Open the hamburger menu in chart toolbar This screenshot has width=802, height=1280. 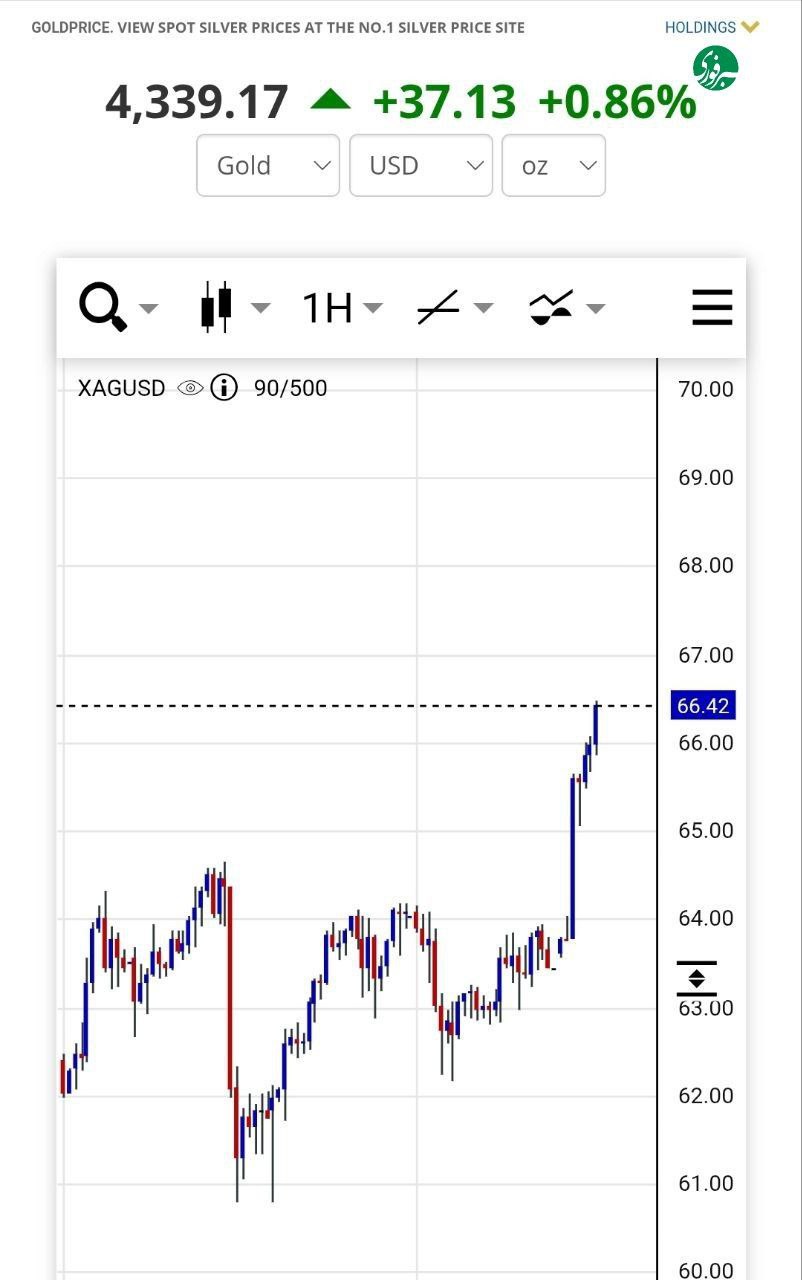click(x=712, y=307)
